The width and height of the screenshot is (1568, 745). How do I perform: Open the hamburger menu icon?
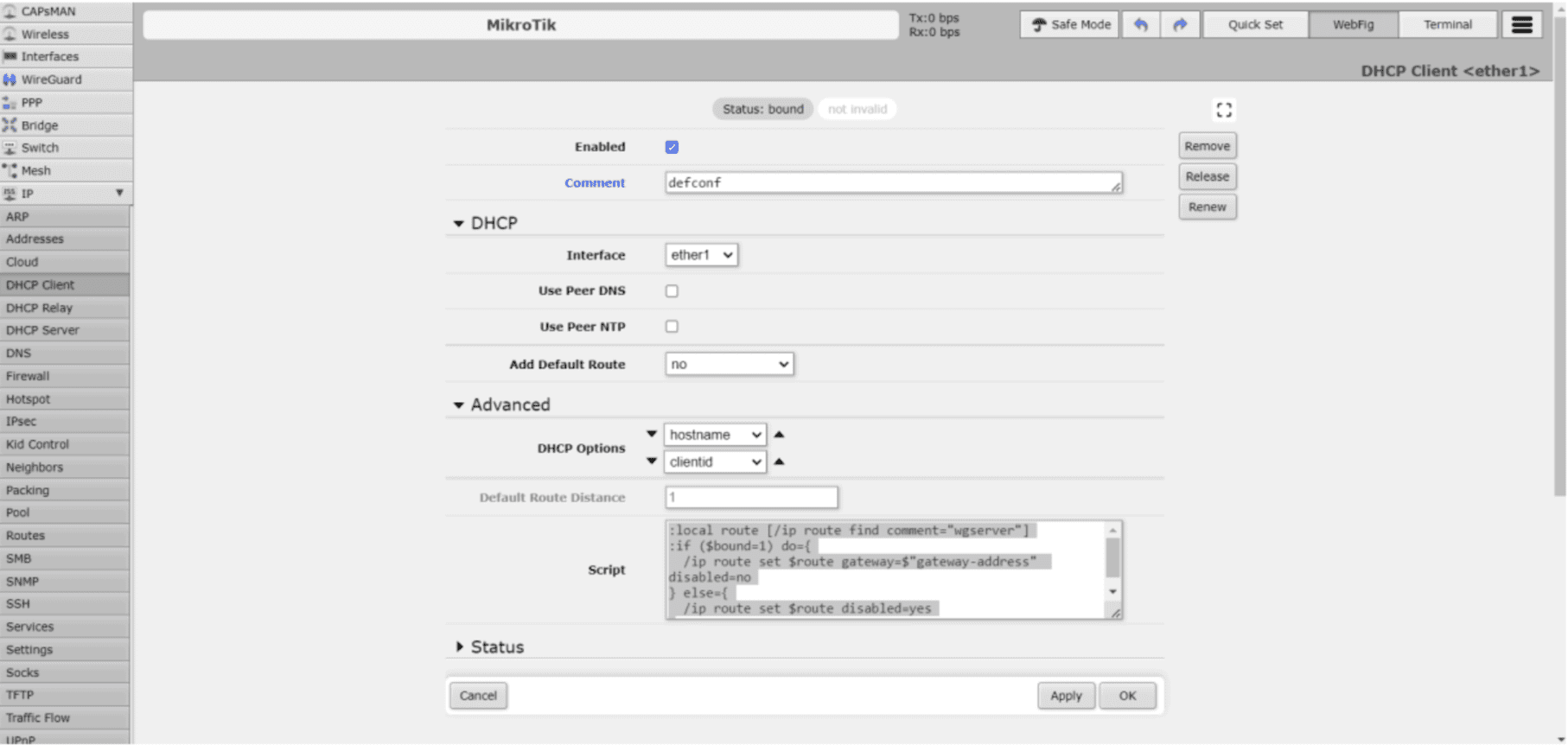tap(1521, 25)
